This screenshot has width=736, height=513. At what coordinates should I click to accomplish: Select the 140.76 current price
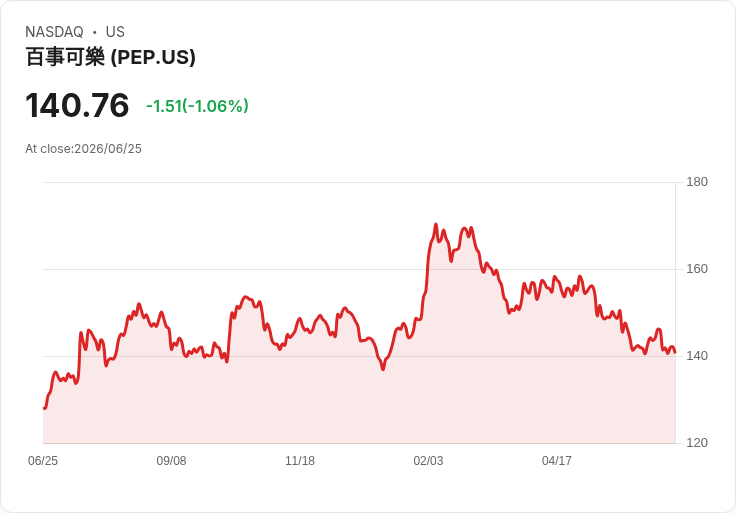[x=77, y=105]
